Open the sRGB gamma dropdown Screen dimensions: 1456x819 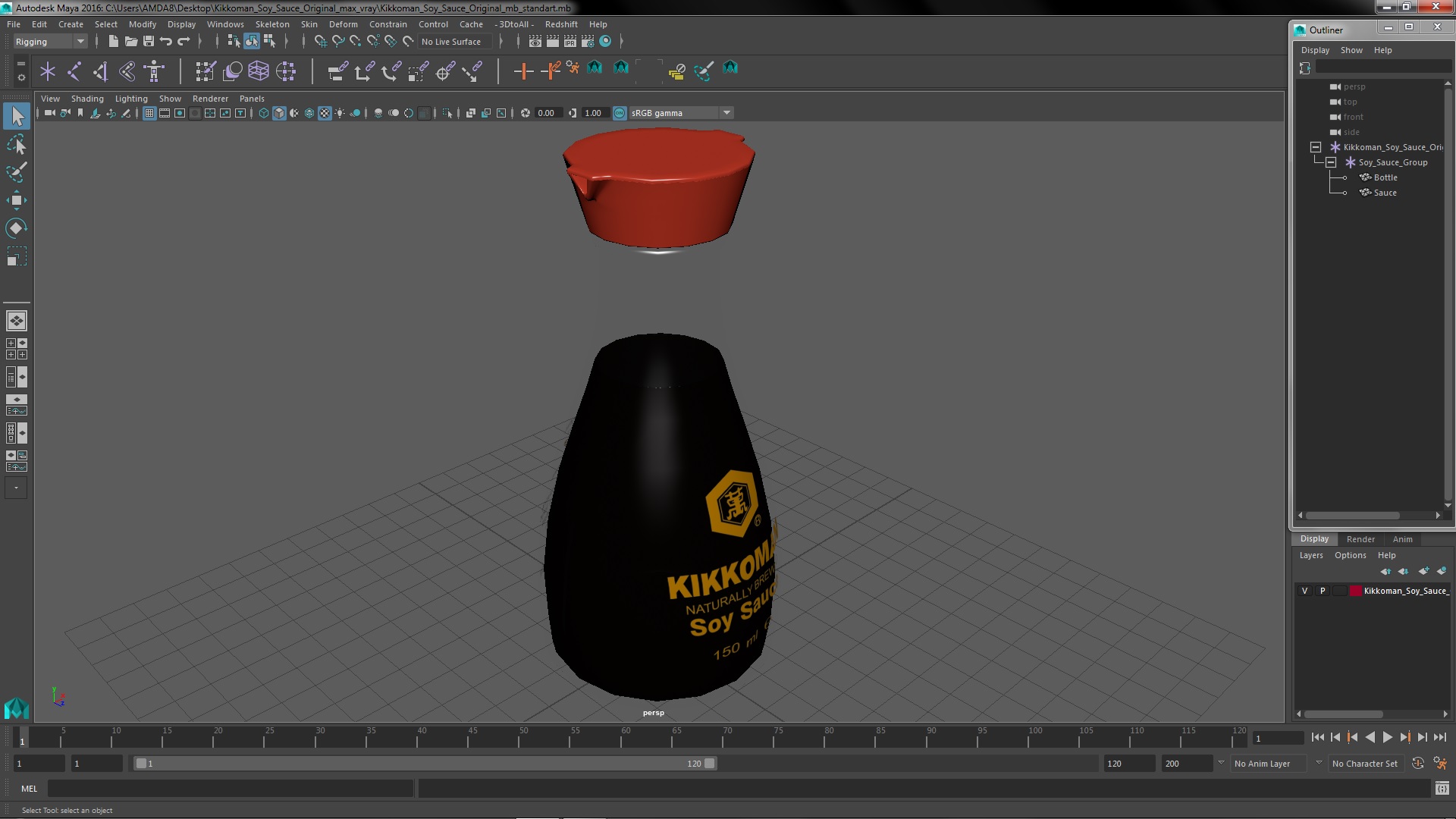pyautogui.click(x=681, y=113)
